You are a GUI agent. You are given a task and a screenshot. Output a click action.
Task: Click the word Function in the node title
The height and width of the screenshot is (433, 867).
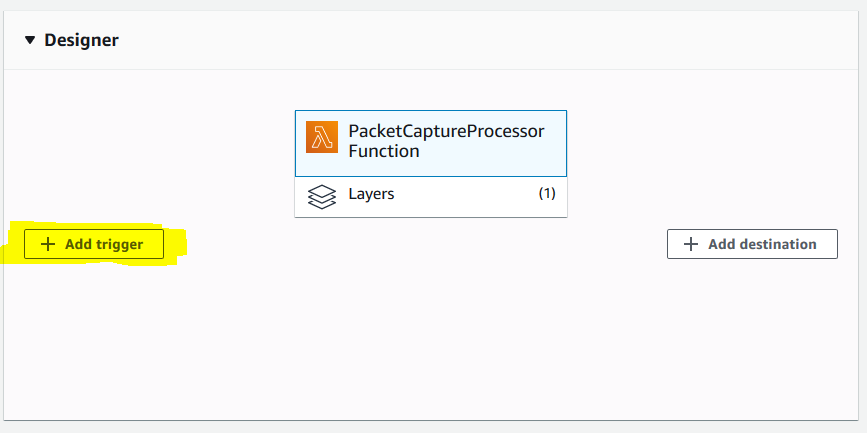(384, 151)
